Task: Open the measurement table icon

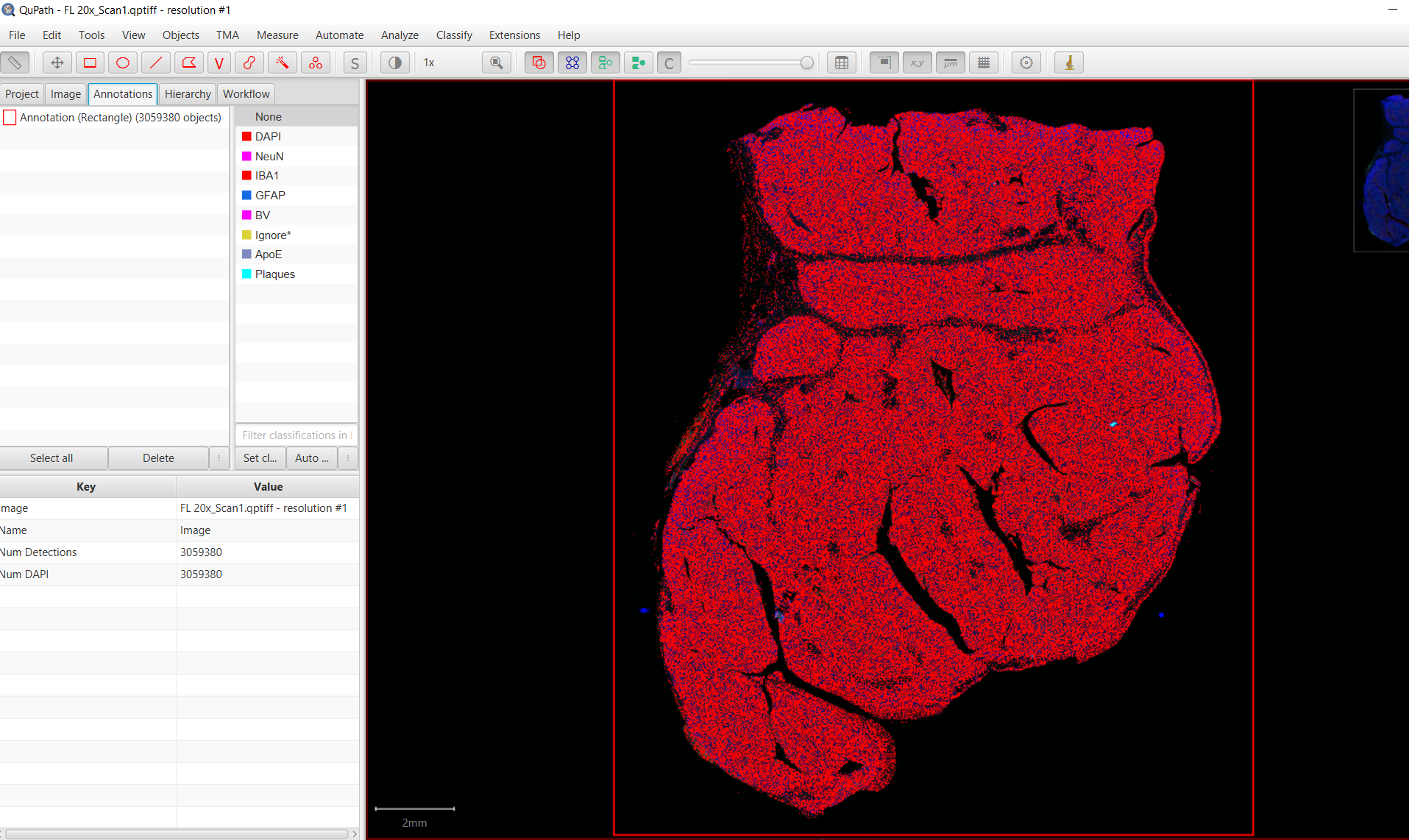Action: [x=842, y=63]
